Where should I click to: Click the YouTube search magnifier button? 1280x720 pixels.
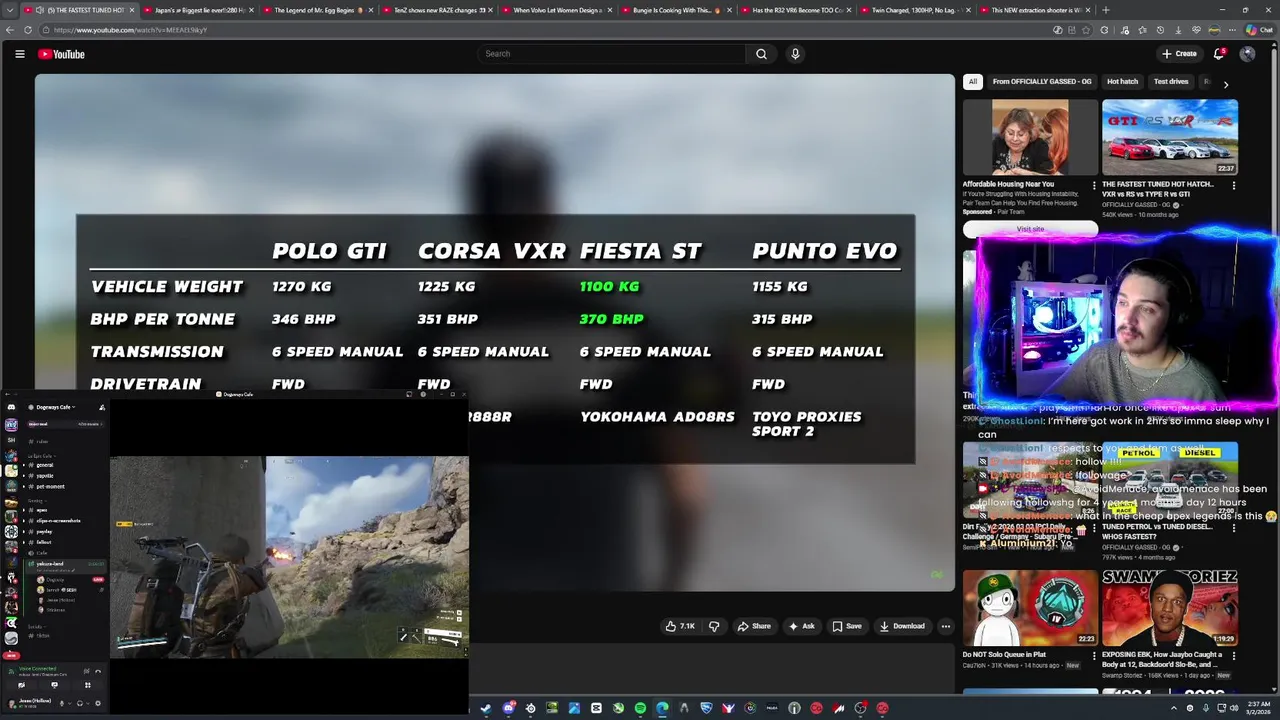(761, 54)
